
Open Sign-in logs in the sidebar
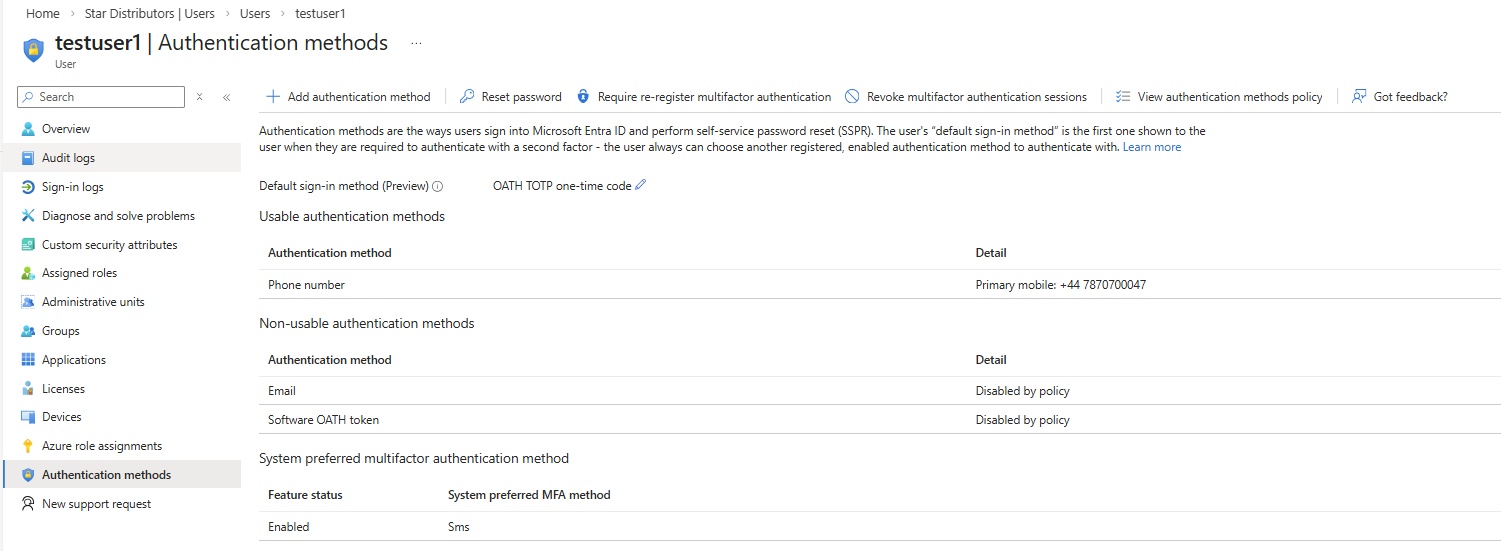pos(72,187)
